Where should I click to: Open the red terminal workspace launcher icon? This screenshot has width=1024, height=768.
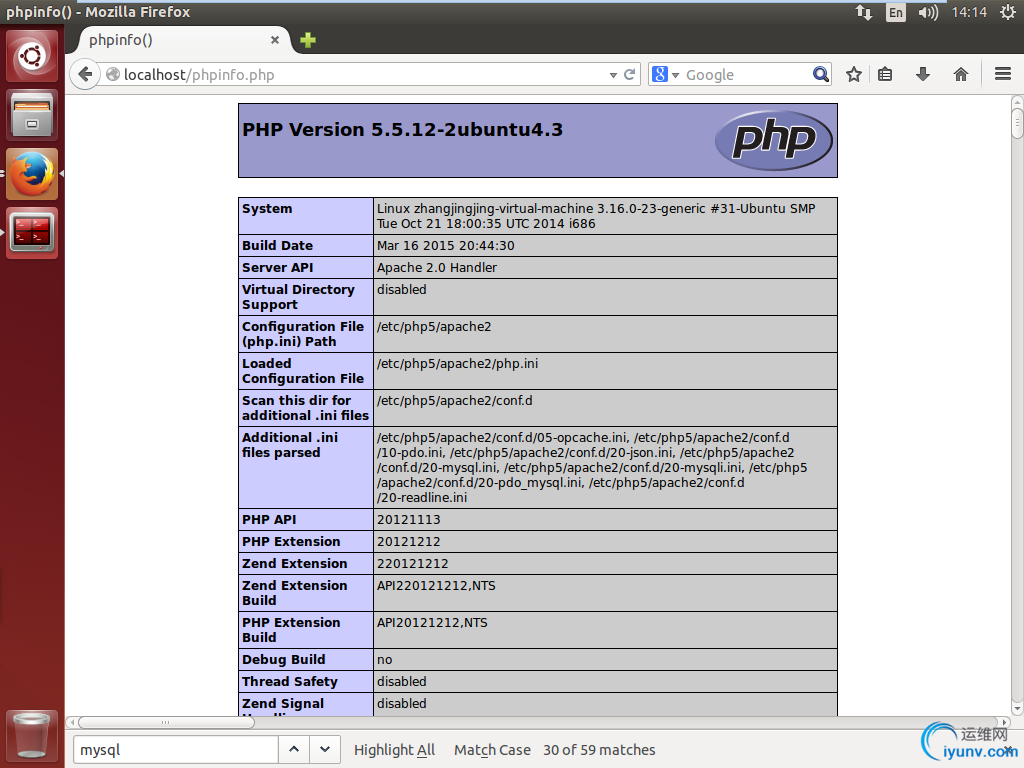pyautogui.click(x=32, y=233)
